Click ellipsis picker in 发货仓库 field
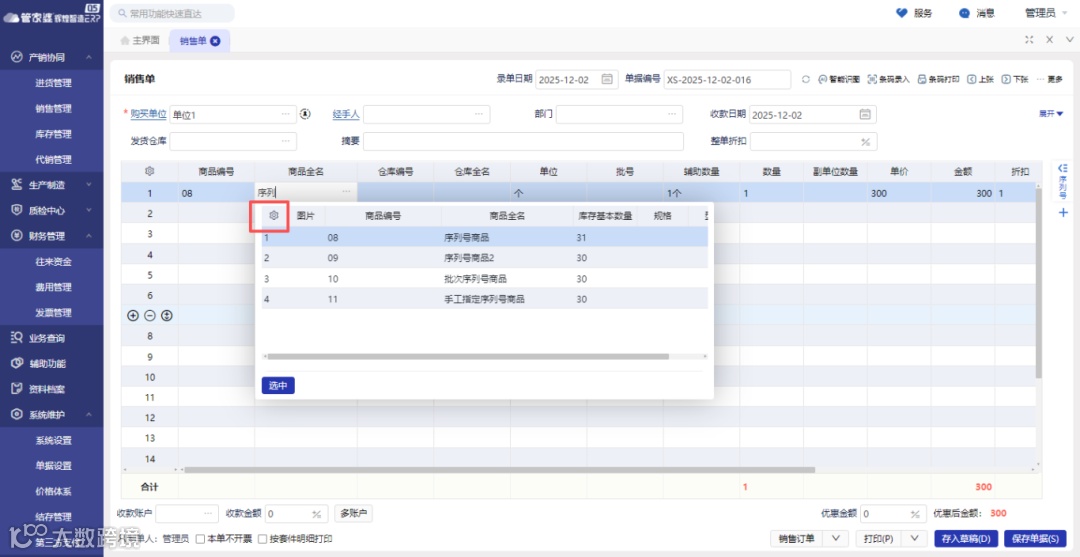This screenshot has height=557, width=1080. pos(285,141)
